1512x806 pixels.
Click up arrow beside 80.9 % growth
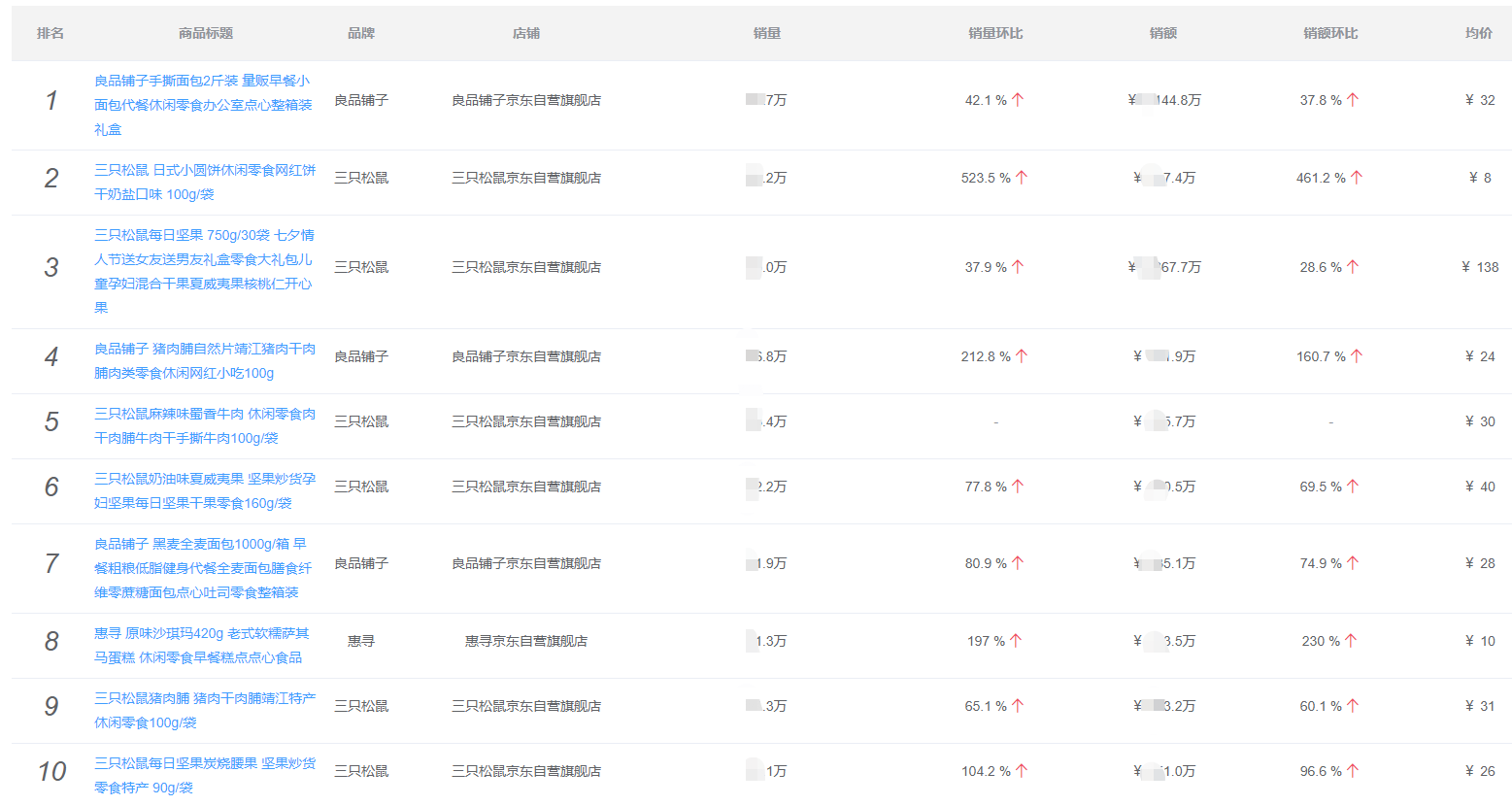pos(1018,563)
